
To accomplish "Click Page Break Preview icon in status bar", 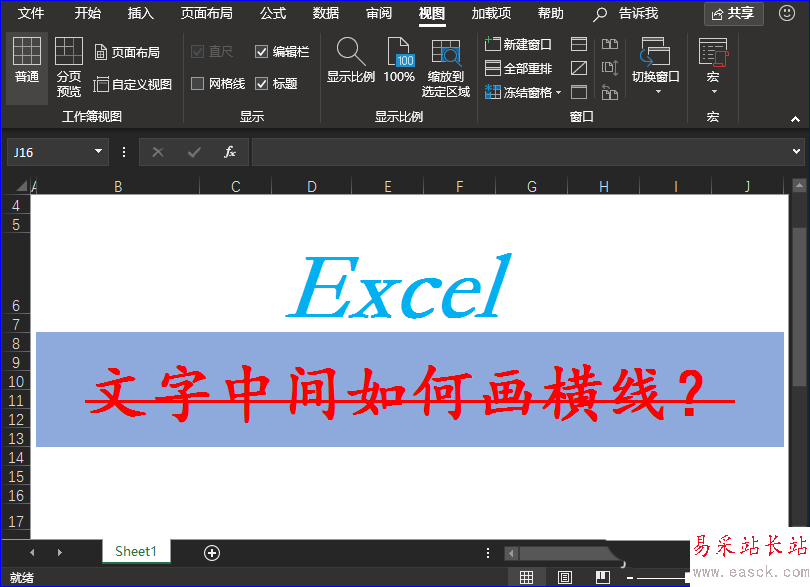I will pyautogui.click(x=602, y=577).
